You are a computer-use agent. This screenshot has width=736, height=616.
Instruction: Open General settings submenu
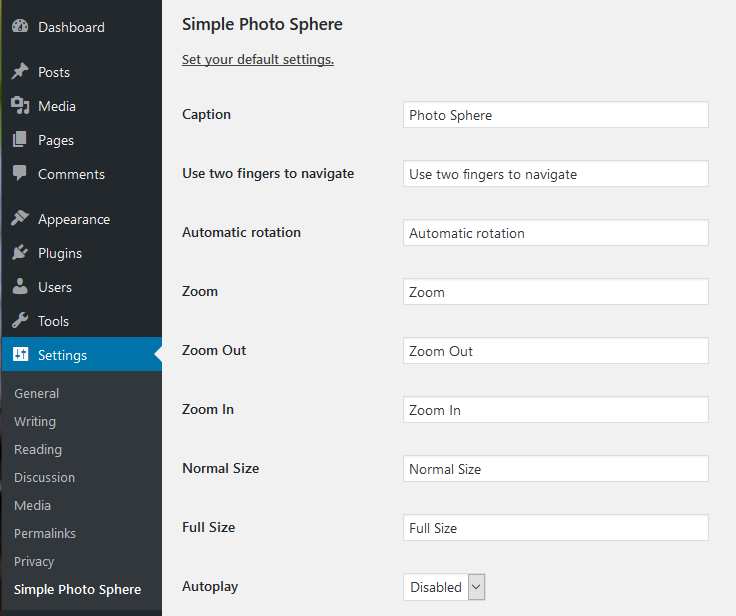click(37, 393)
